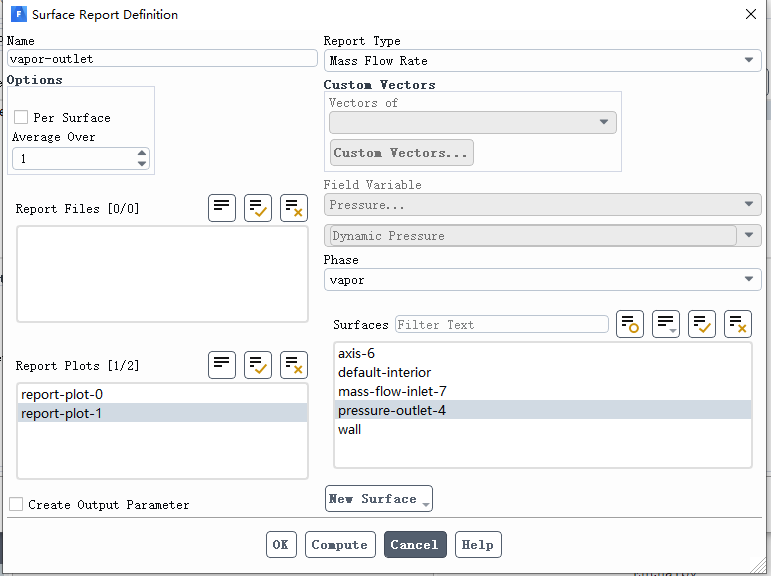The height and width of the screenshot is (576, 771).
Task: Select all shown Surfaces
Action: [702, 324]
